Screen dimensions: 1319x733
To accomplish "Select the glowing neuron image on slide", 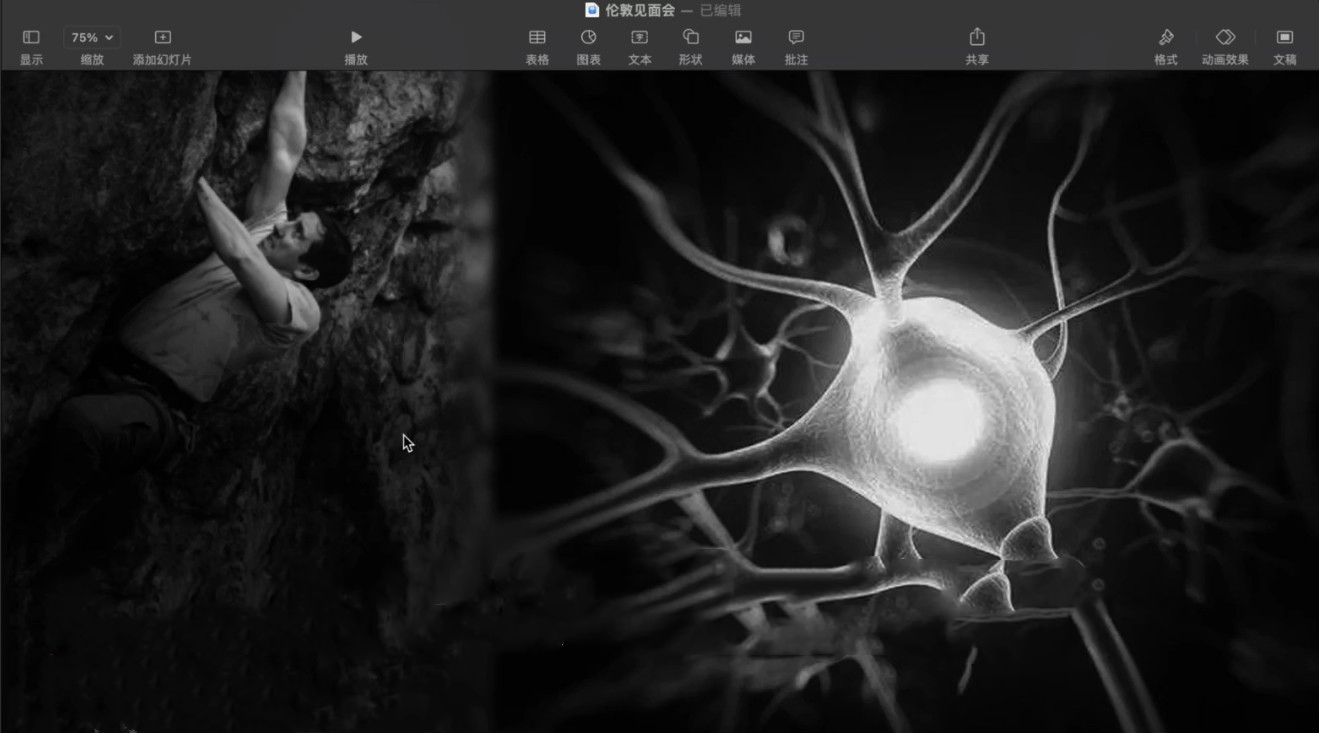I will coord(930,410).
